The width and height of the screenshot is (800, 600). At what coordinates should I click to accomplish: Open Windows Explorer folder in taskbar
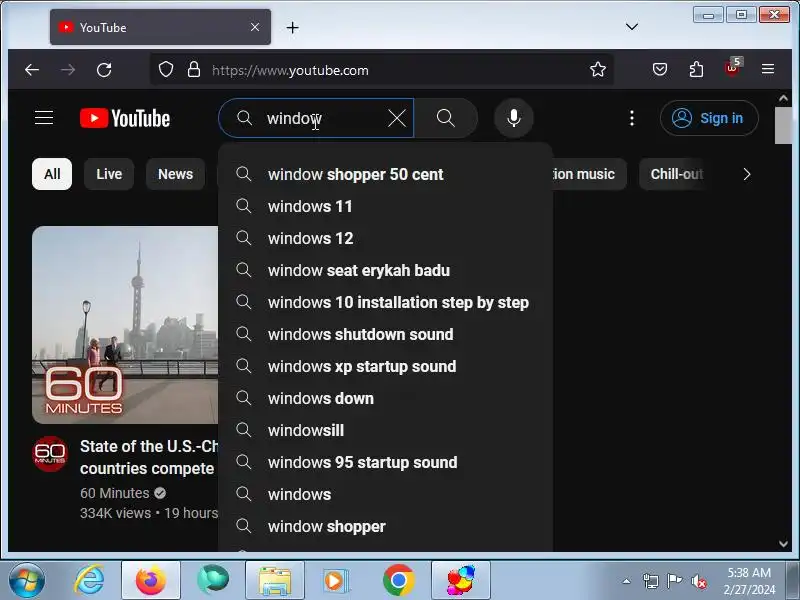pyautogui.click(x=274, y=581)
